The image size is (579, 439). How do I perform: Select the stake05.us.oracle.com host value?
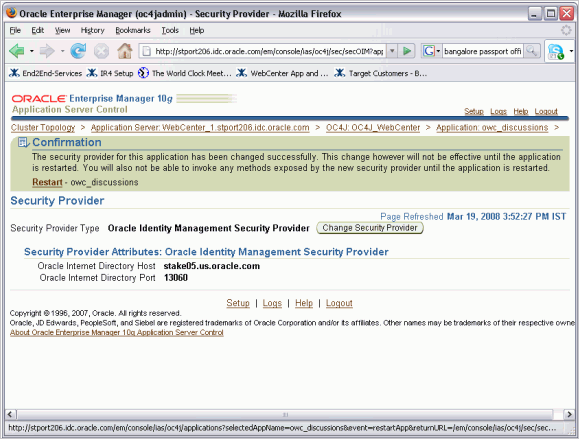point(212,266)
